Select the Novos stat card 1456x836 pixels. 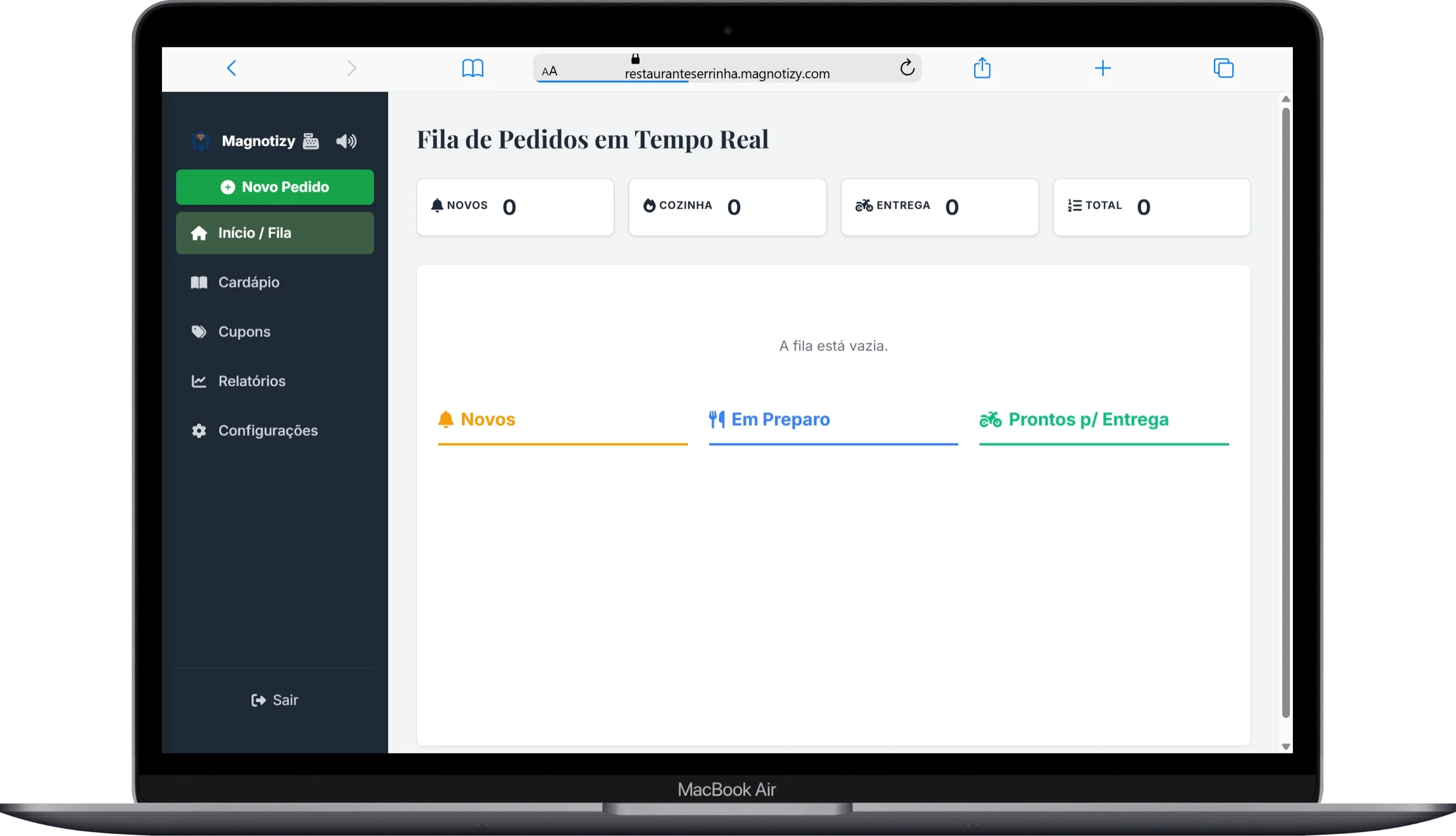point(515,207)
